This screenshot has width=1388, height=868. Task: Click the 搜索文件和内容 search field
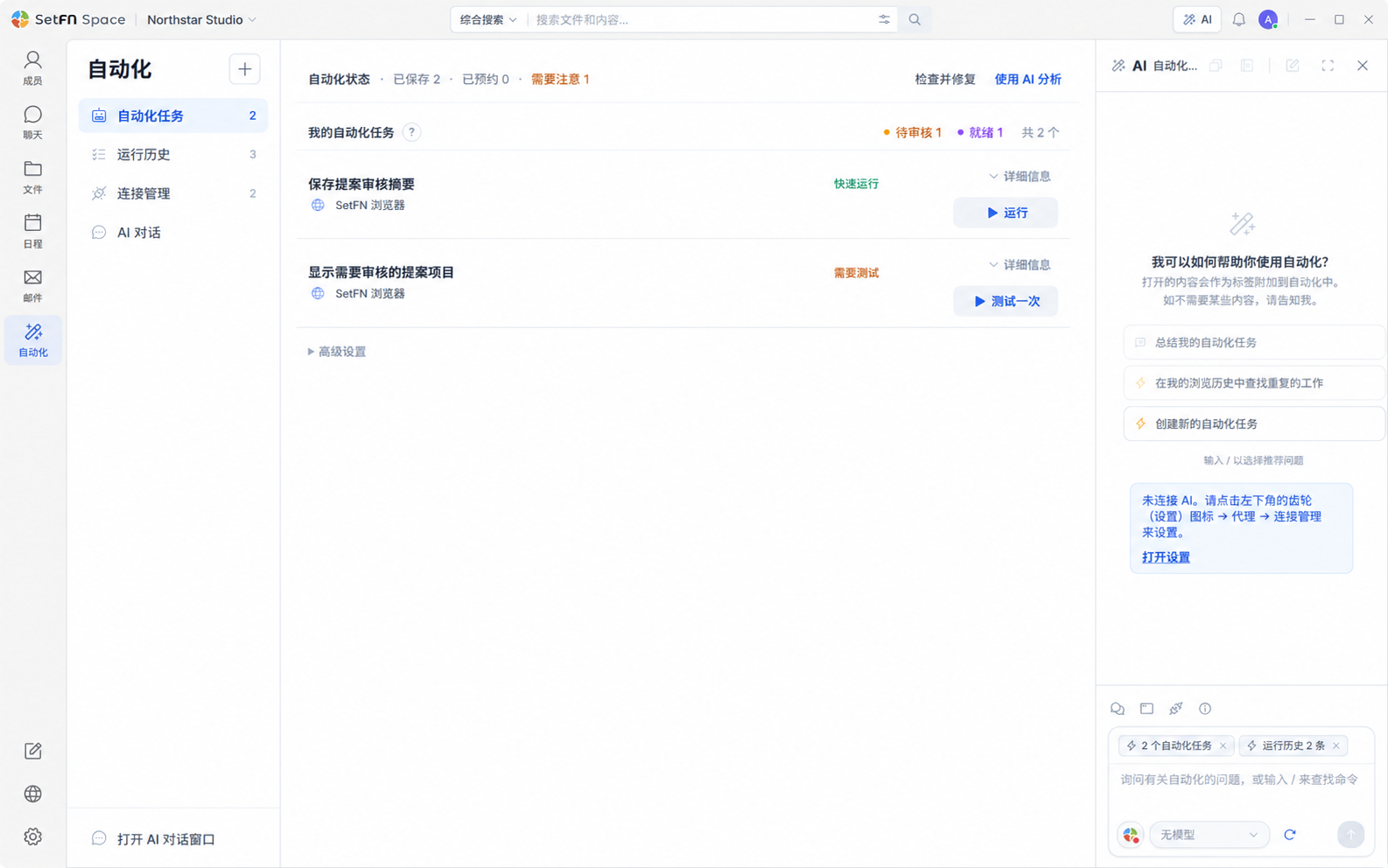click(700, 19)
